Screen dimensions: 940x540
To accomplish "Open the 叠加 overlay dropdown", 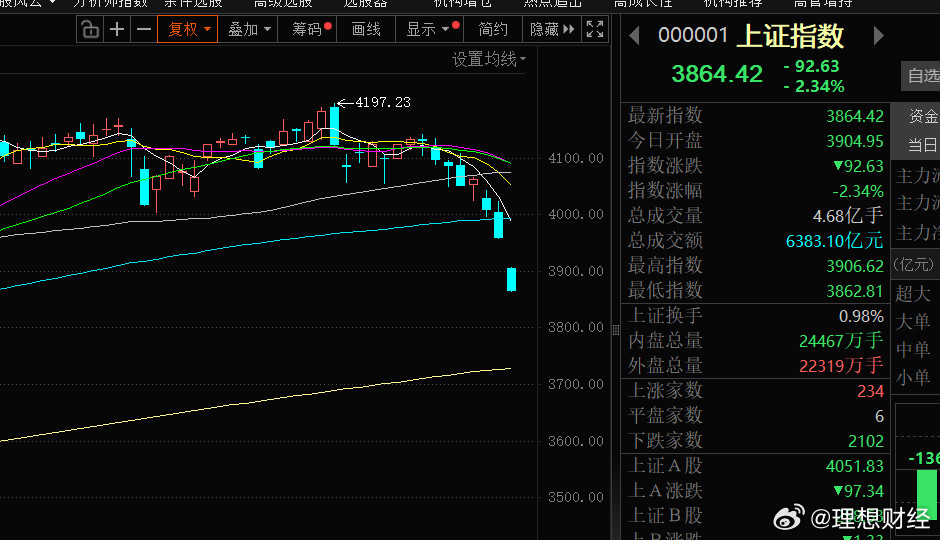I will pyautogui.click(x=248, y=29).
